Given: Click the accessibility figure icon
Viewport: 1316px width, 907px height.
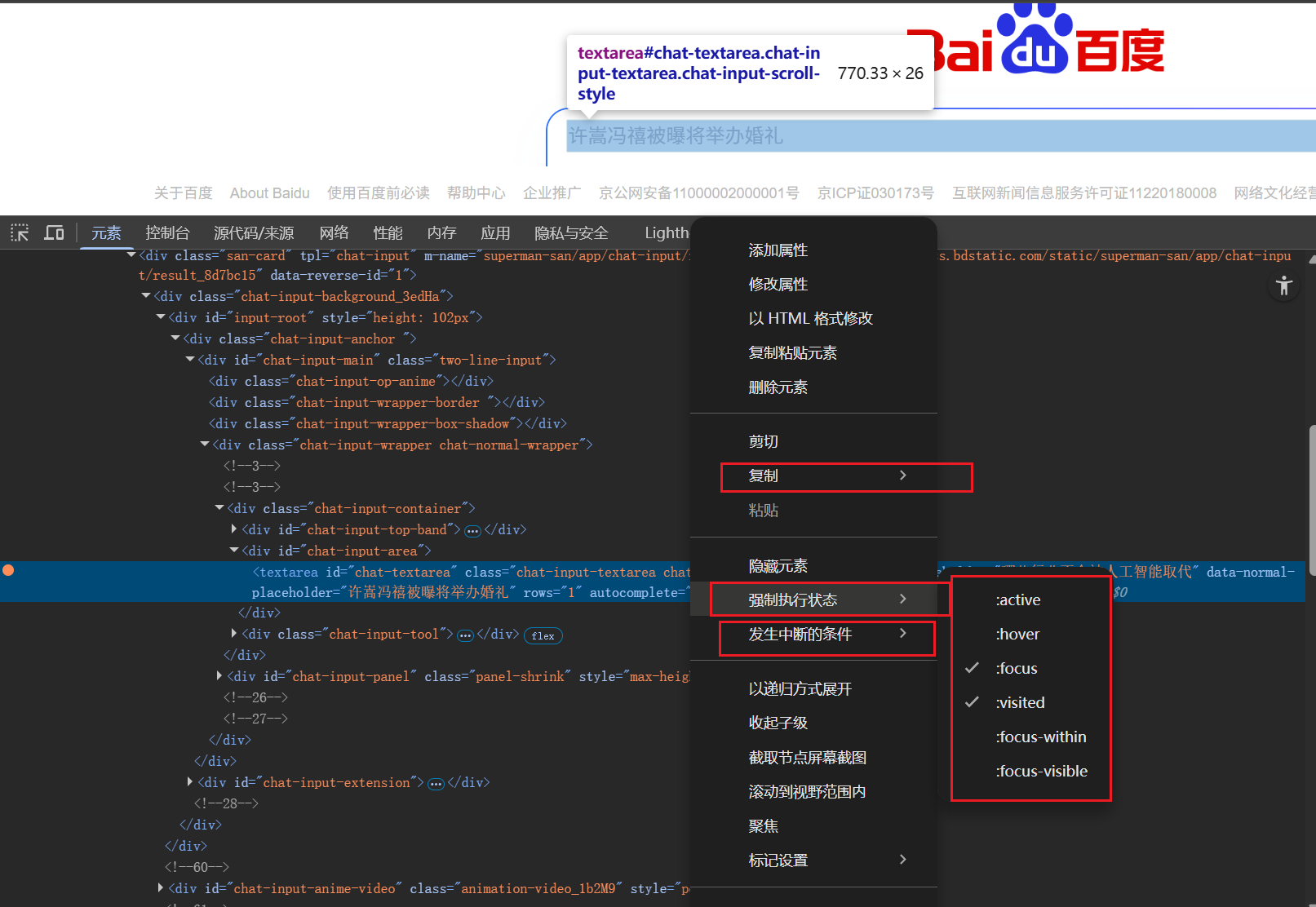Looking at the screenshot, I should [x=1283, y=286].
